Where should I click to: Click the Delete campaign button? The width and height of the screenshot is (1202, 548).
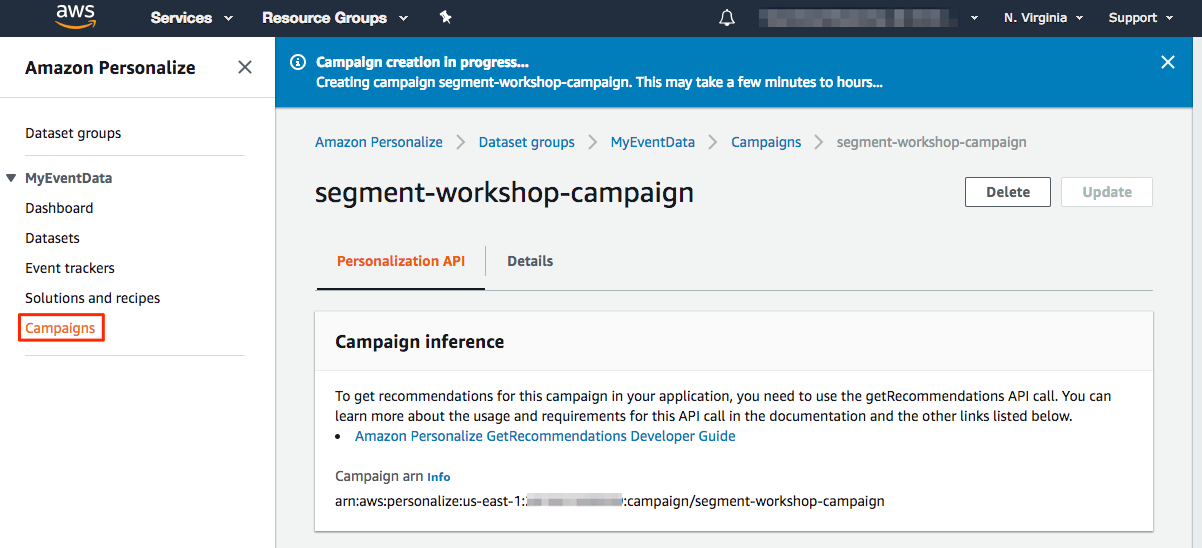click(x=1007, y=192)
